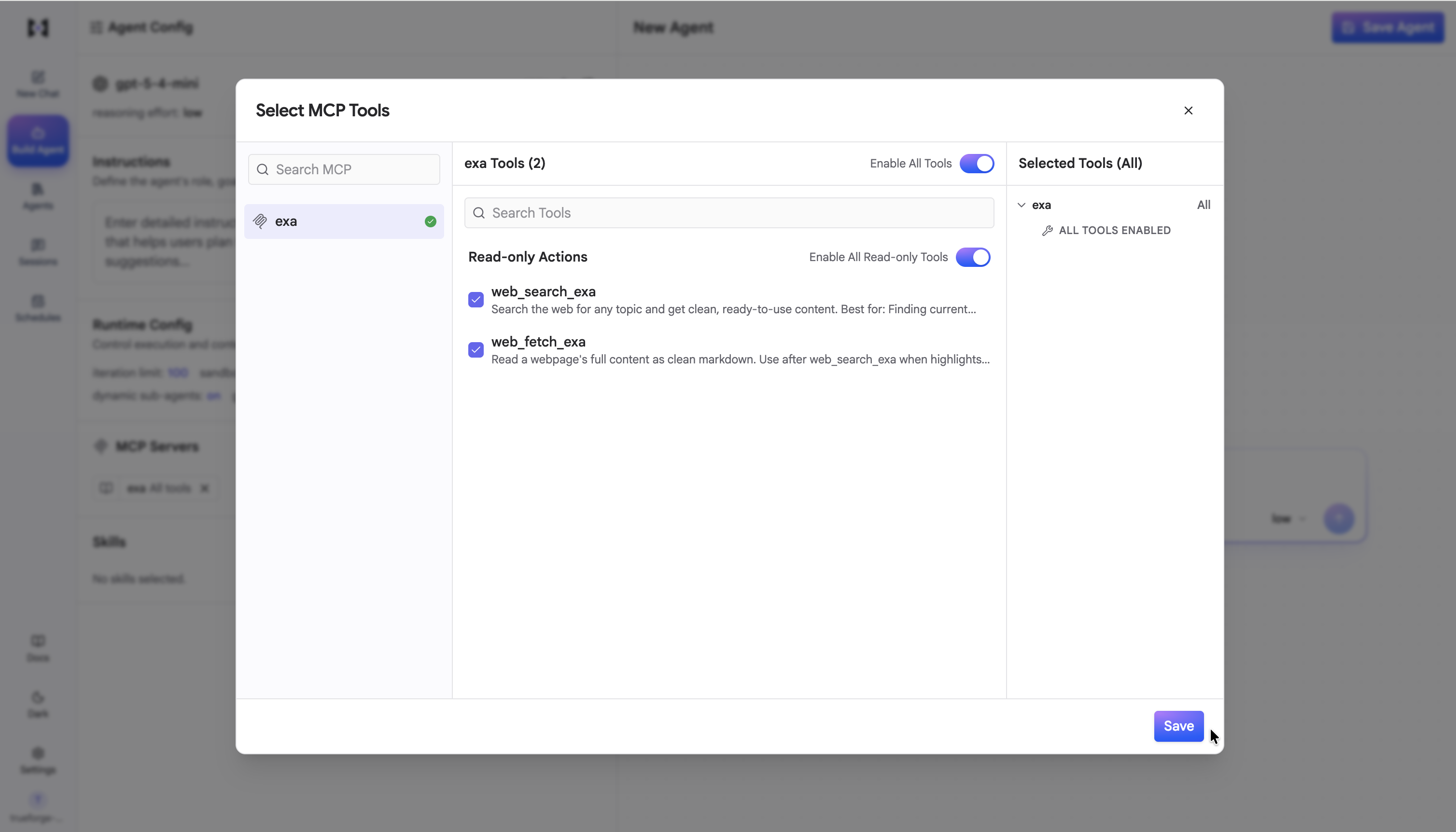This screenshot has width=1456, height=832.
Task: Close the Select MCP Tools dialog
Action: (x=1188, y=111)
